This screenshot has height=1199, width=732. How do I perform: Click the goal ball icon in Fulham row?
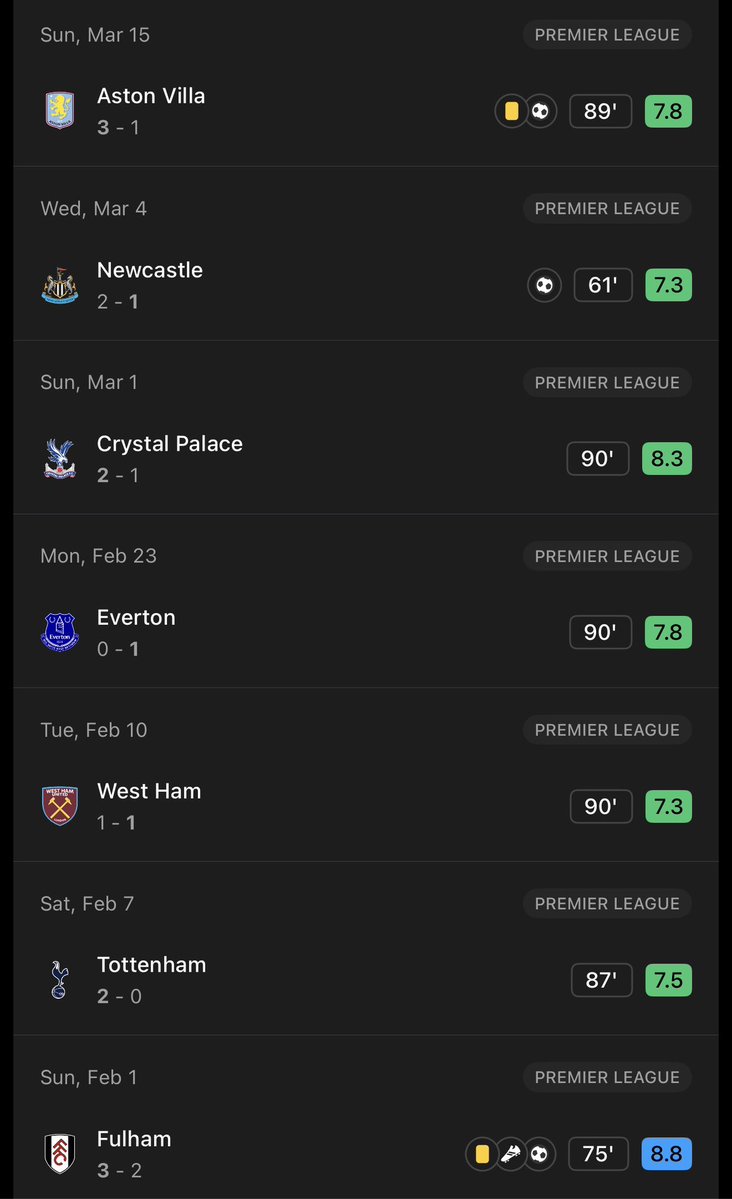pos(540,1154)
